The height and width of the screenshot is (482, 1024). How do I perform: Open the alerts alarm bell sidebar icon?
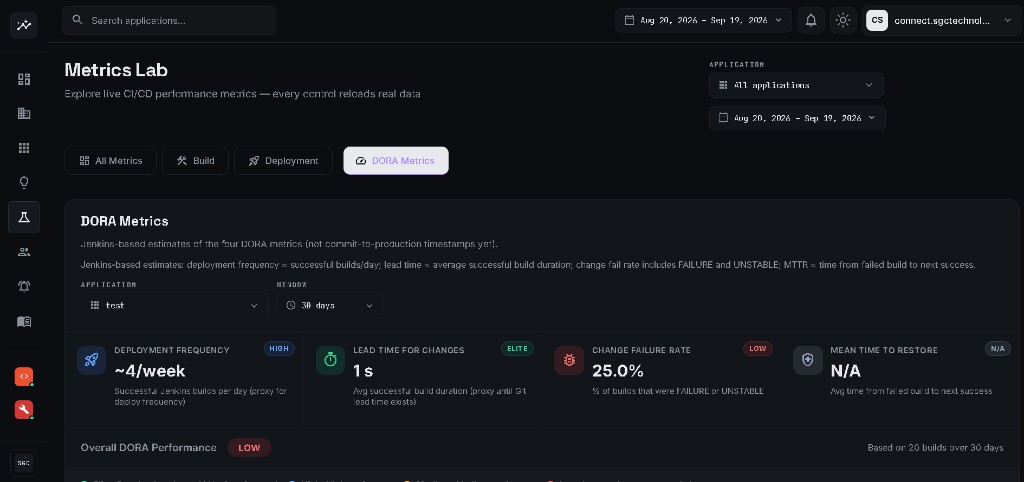coord(24,286)
